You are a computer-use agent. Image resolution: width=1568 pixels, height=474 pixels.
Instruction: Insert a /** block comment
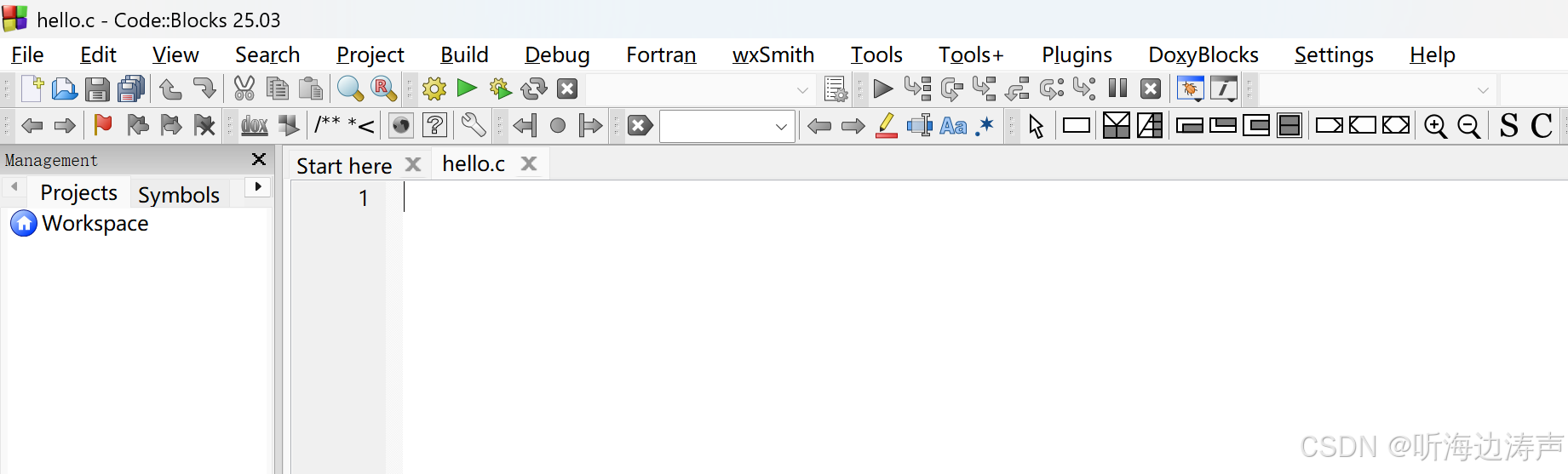(327, 125)
